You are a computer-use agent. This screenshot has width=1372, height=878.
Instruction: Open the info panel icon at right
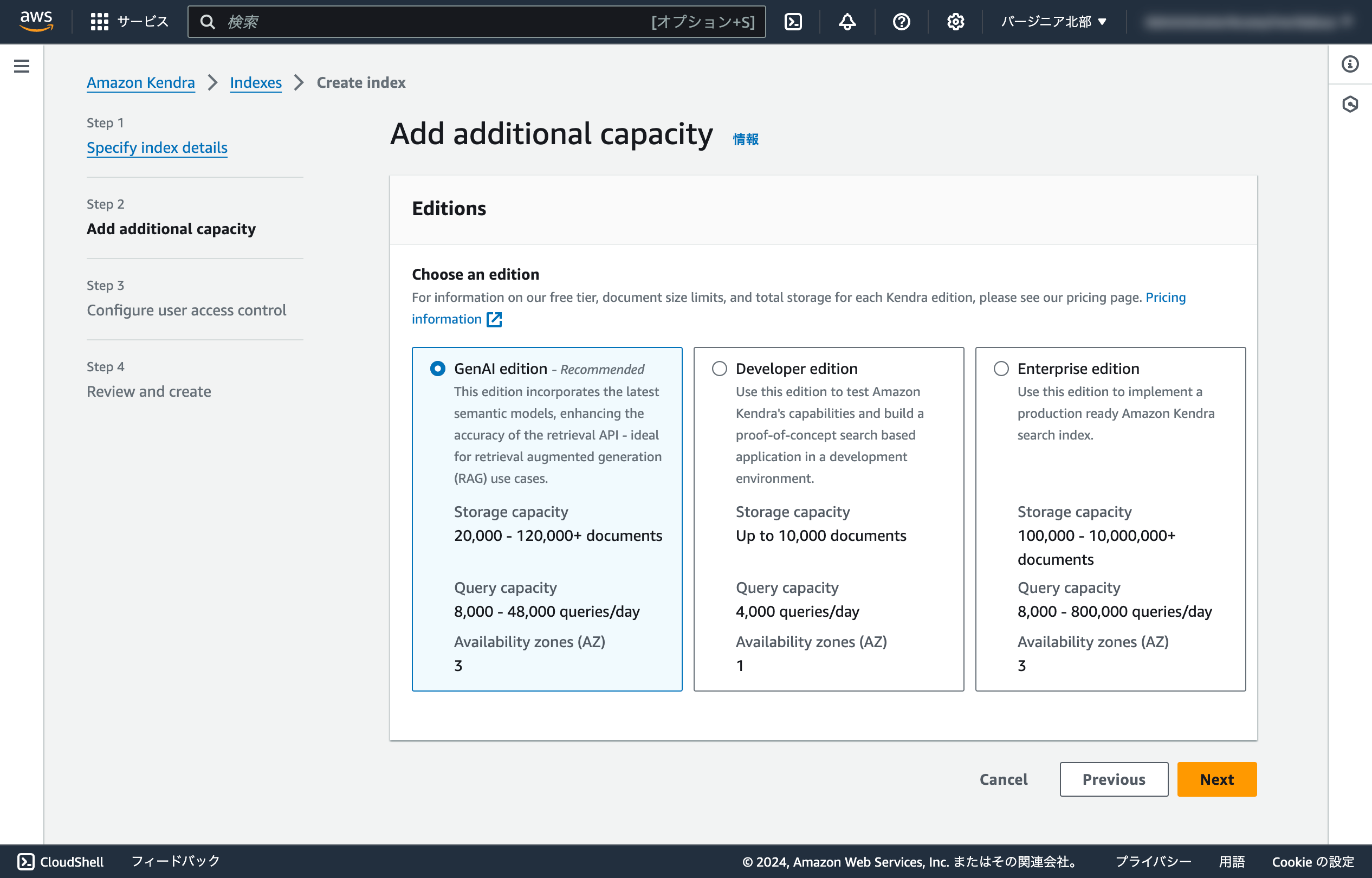pos(1350,64)
